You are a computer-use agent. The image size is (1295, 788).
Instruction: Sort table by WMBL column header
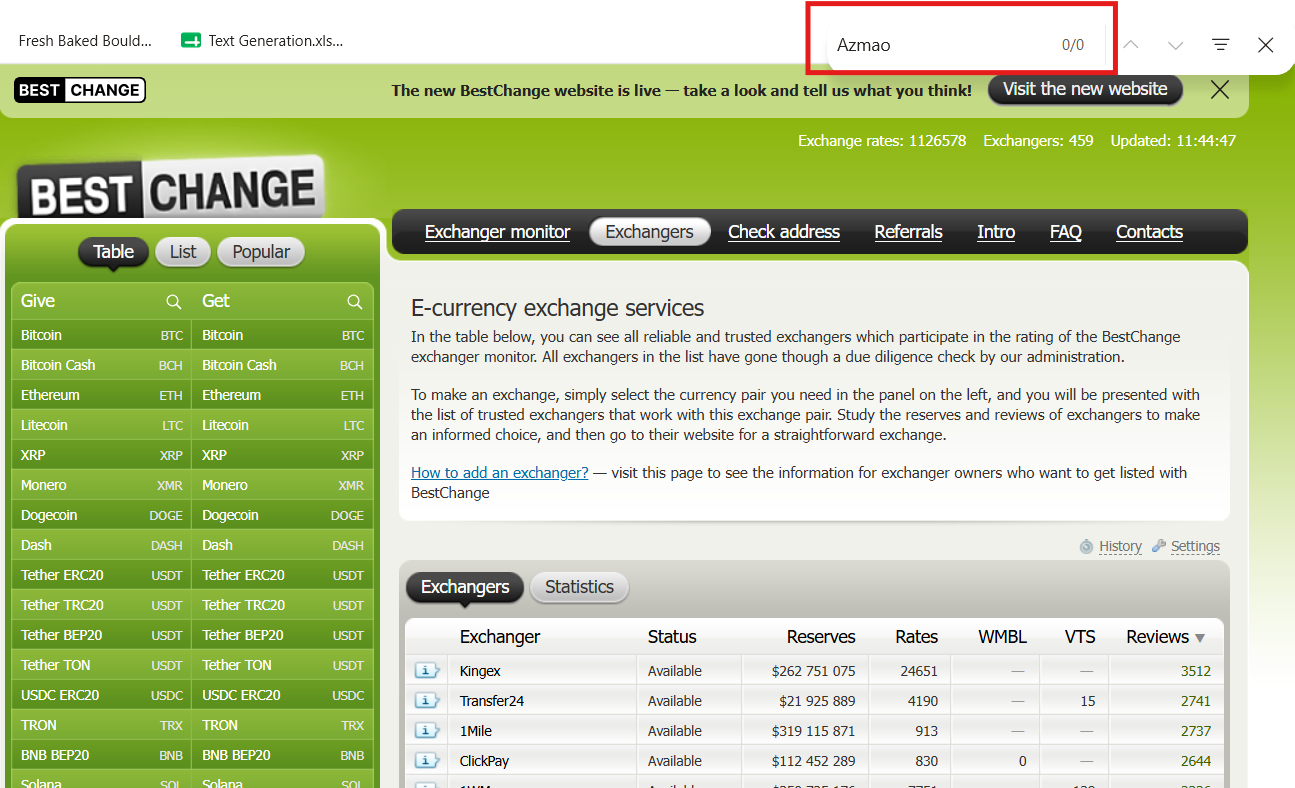(x=1003, y=637)
